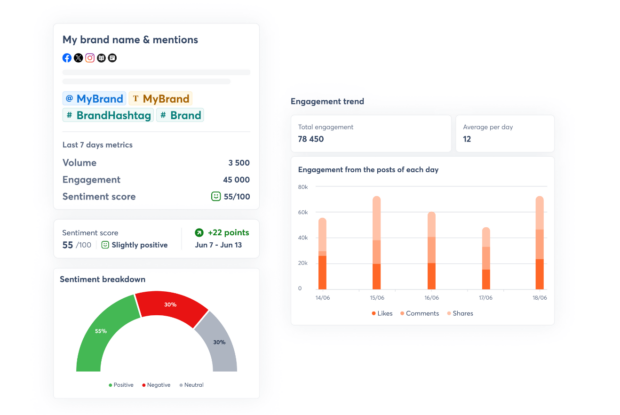This screenshot has width=620, height=415.
Task: Click the X (Twitter) source icon
Action: click(x=78, y=58)
